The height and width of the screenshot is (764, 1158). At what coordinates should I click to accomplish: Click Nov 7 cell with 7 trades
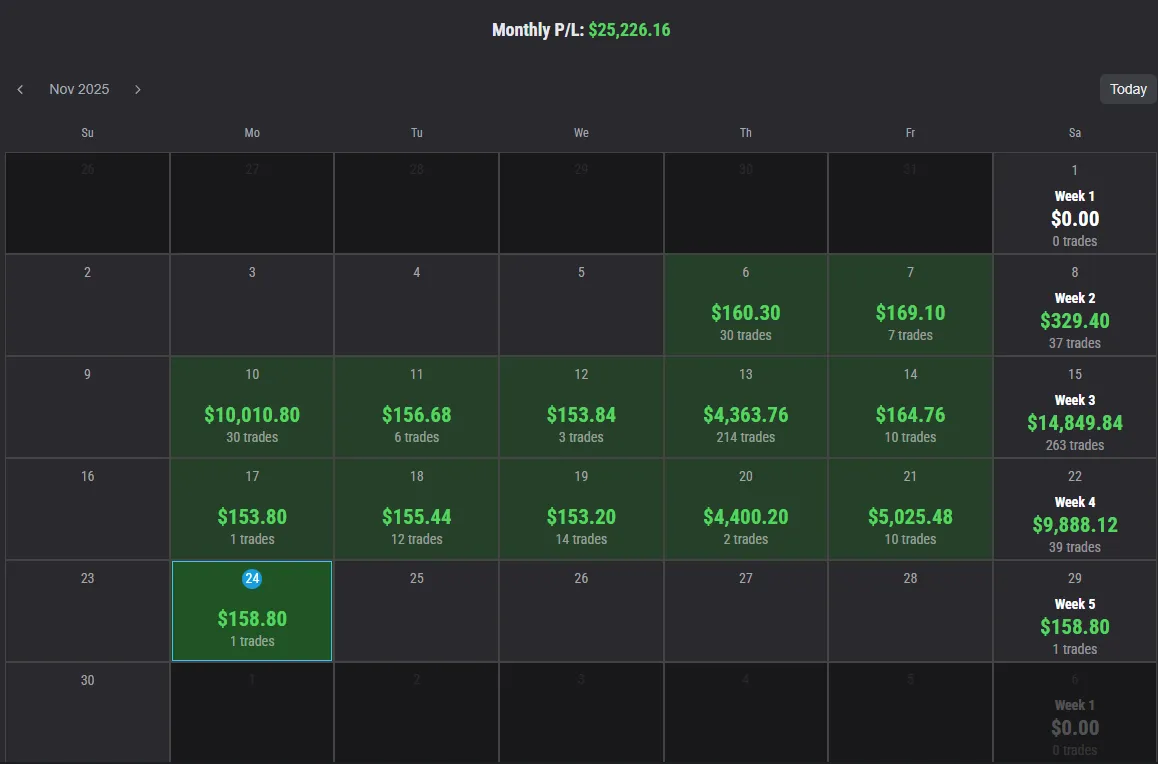(910, 305)
